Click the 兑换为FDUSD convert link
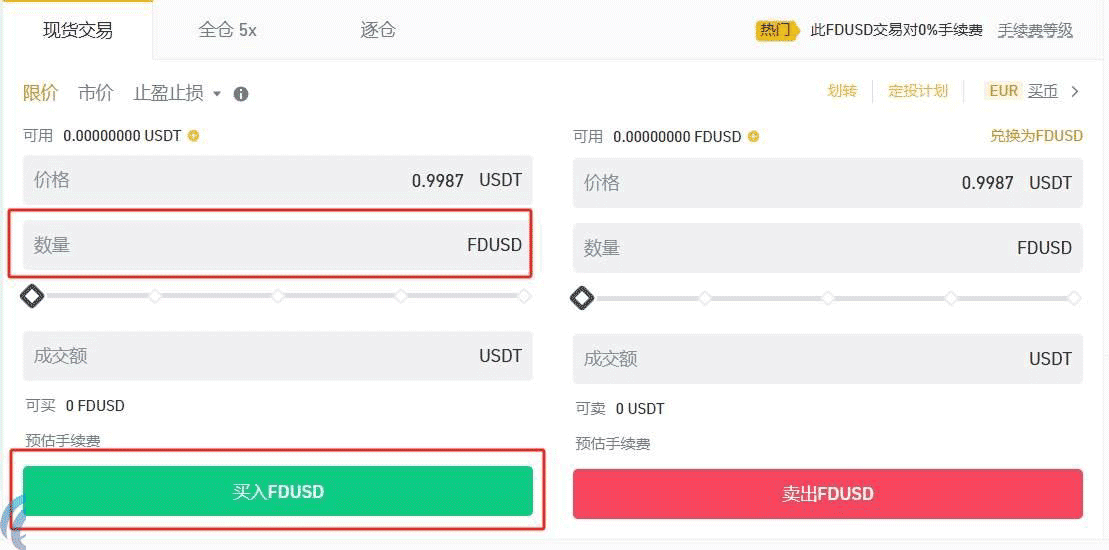Viewport: 1109px width, 550px height. [1036, 136]
